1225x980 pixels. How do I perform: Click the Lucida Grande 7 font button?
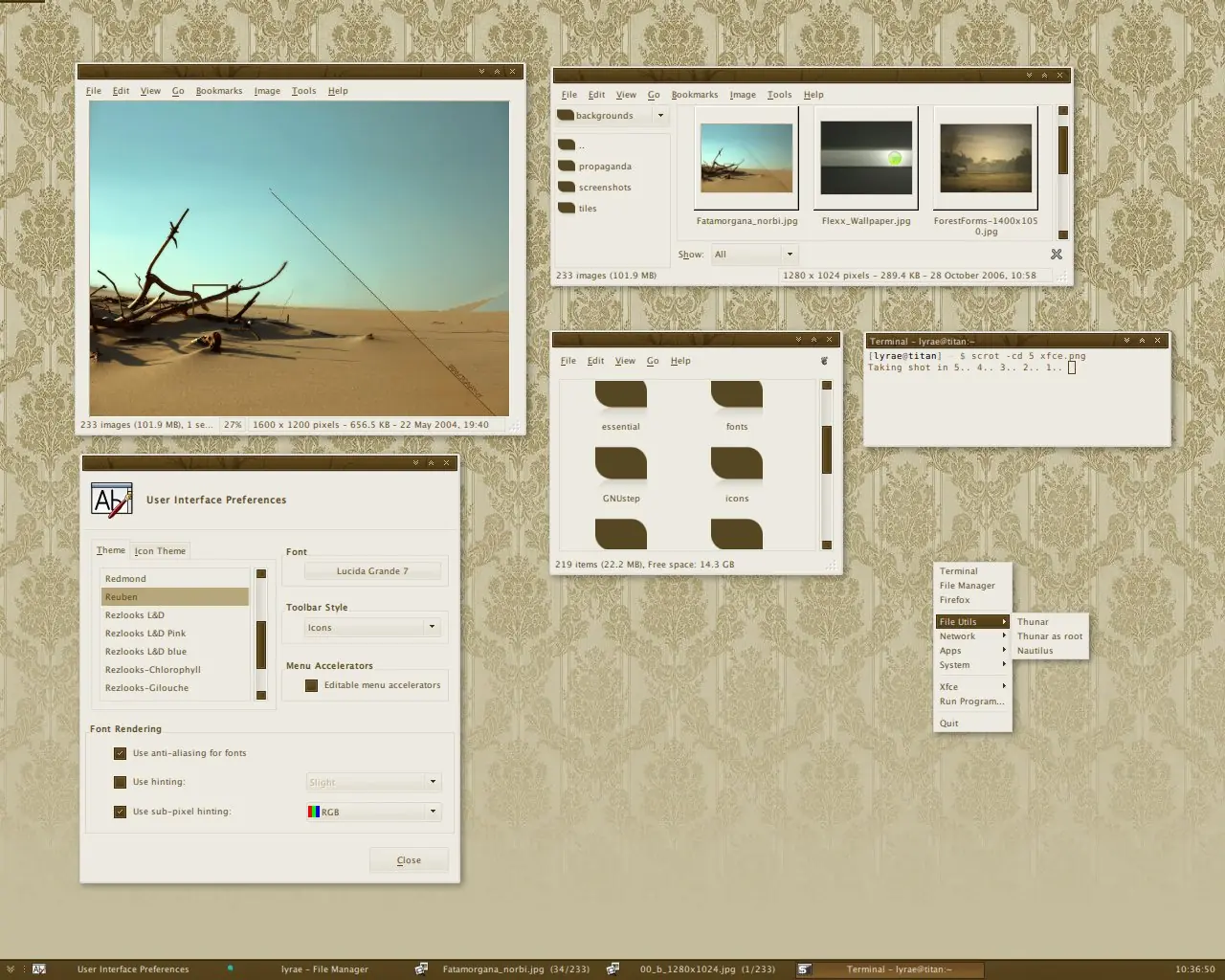[372, 571]
